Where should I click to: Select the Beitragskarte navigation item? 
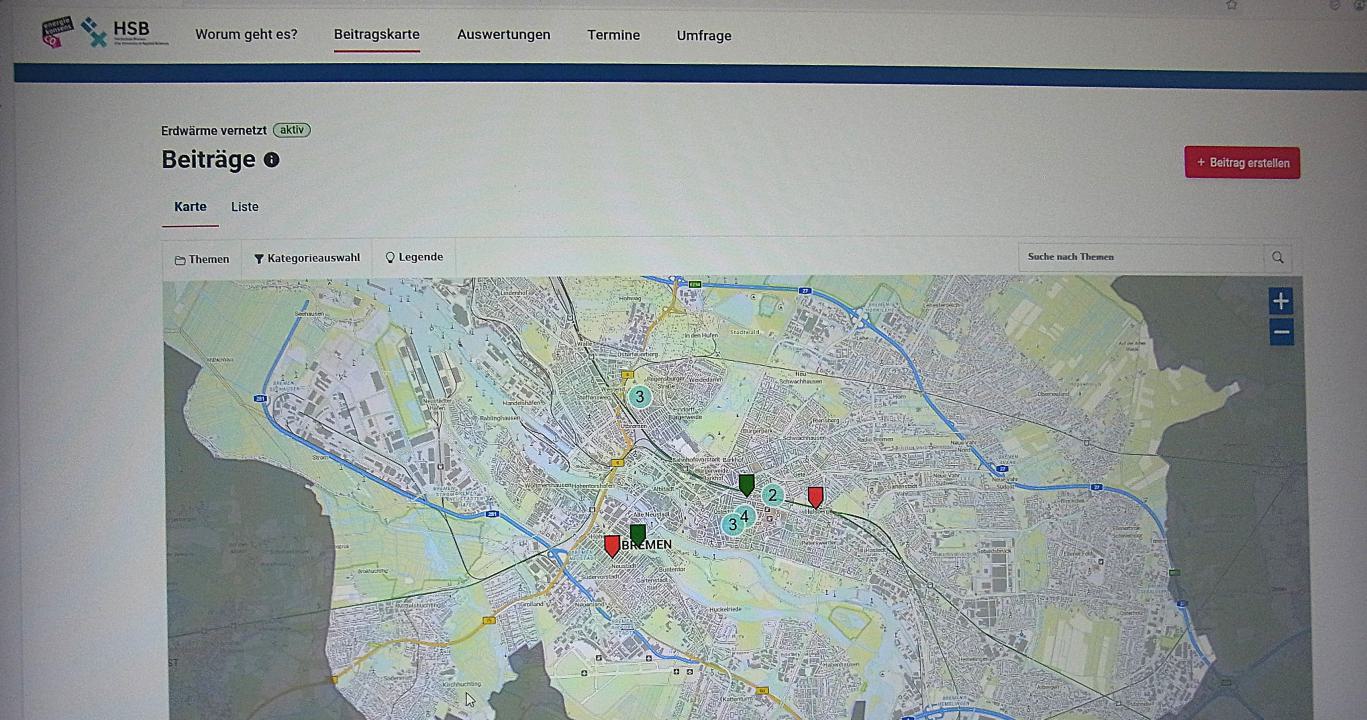click(377, 35)
